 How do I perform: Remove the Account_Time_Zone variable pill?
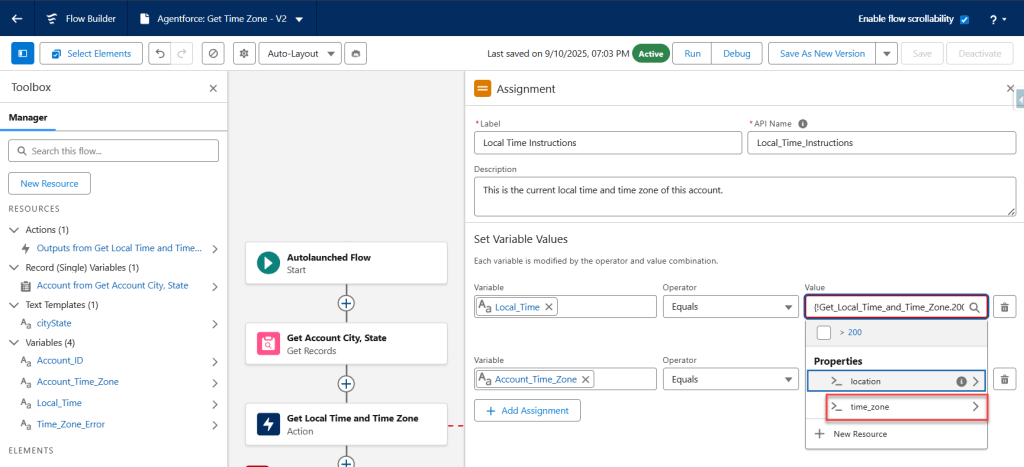tap(586, 379)
